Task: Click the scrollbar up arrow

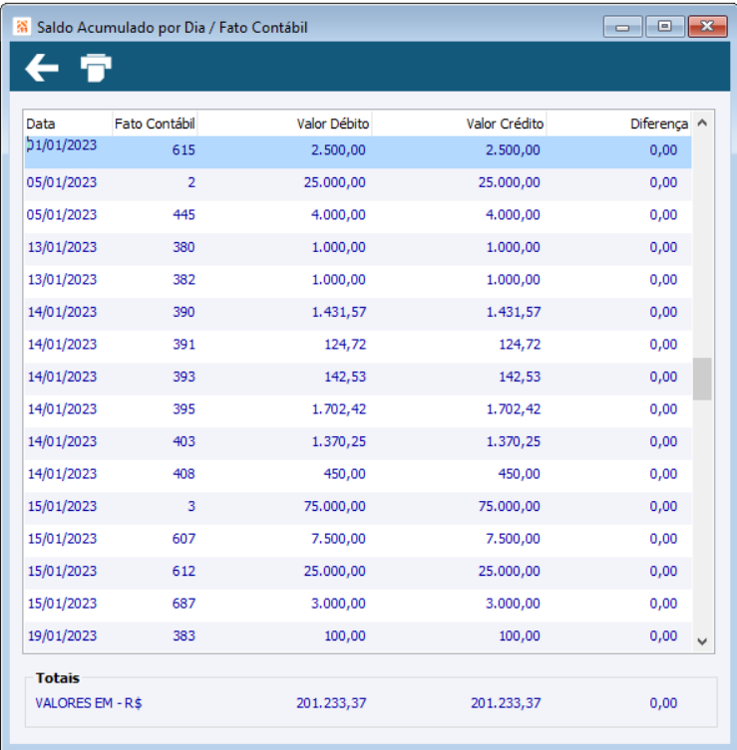Action: 702,123
